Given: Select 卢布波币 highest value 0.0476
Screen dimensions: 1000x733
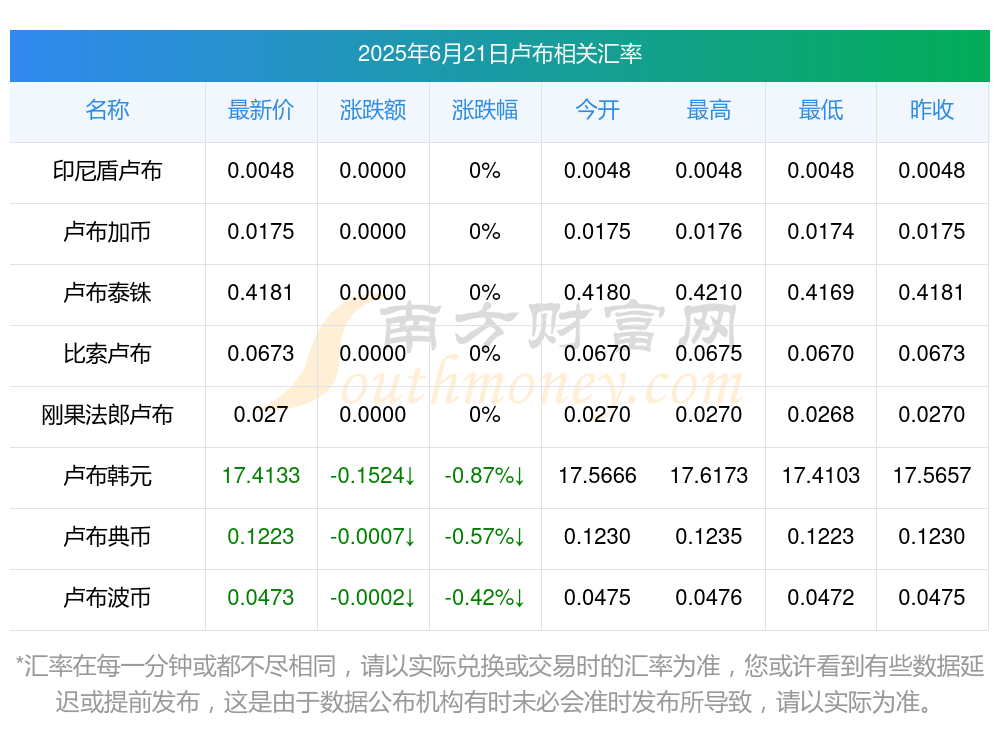Looking at the screenshot, I should coord(709,598).
